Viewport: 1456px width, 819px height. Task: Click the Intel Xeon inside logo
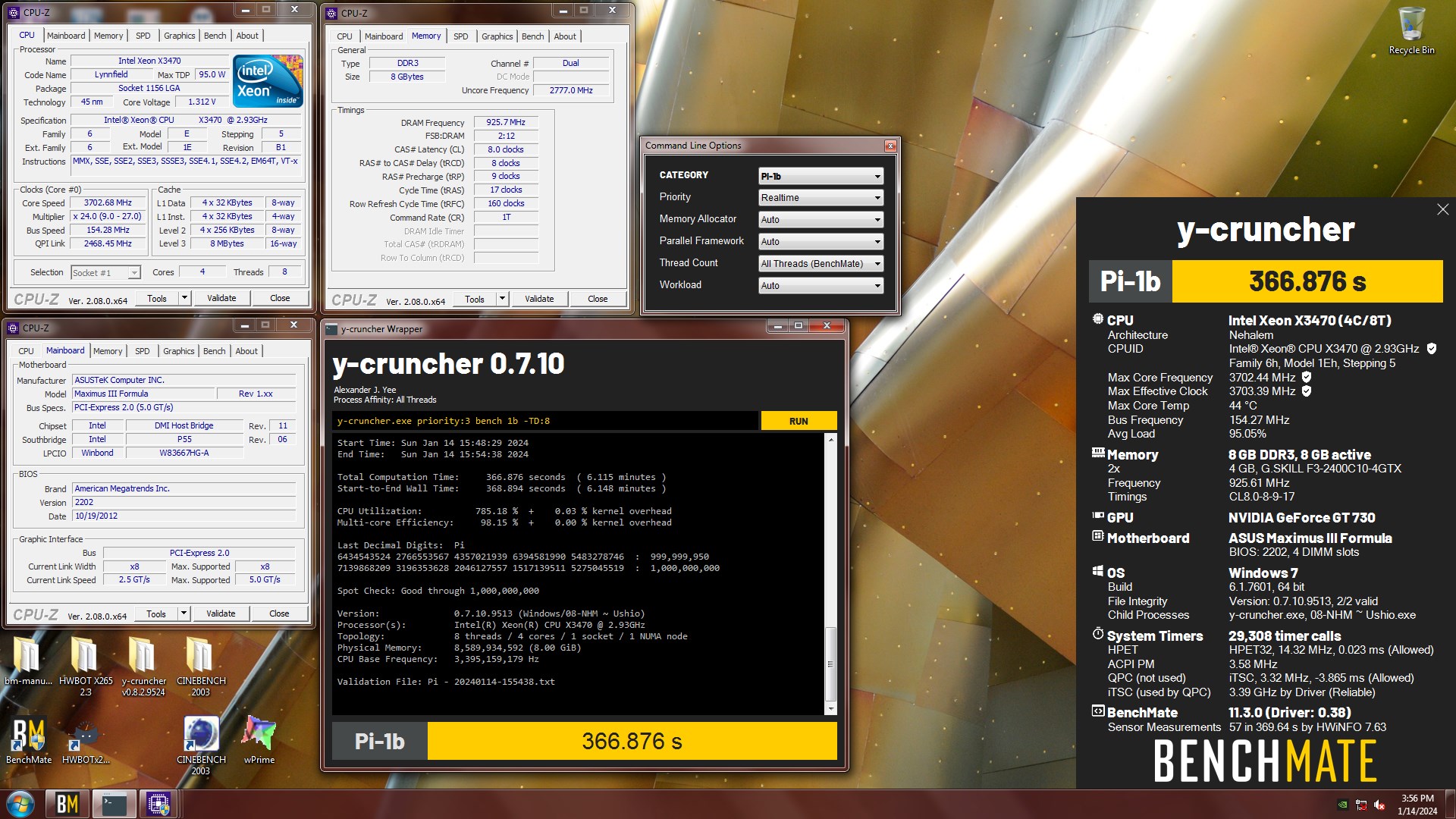(x=268, y=80)
